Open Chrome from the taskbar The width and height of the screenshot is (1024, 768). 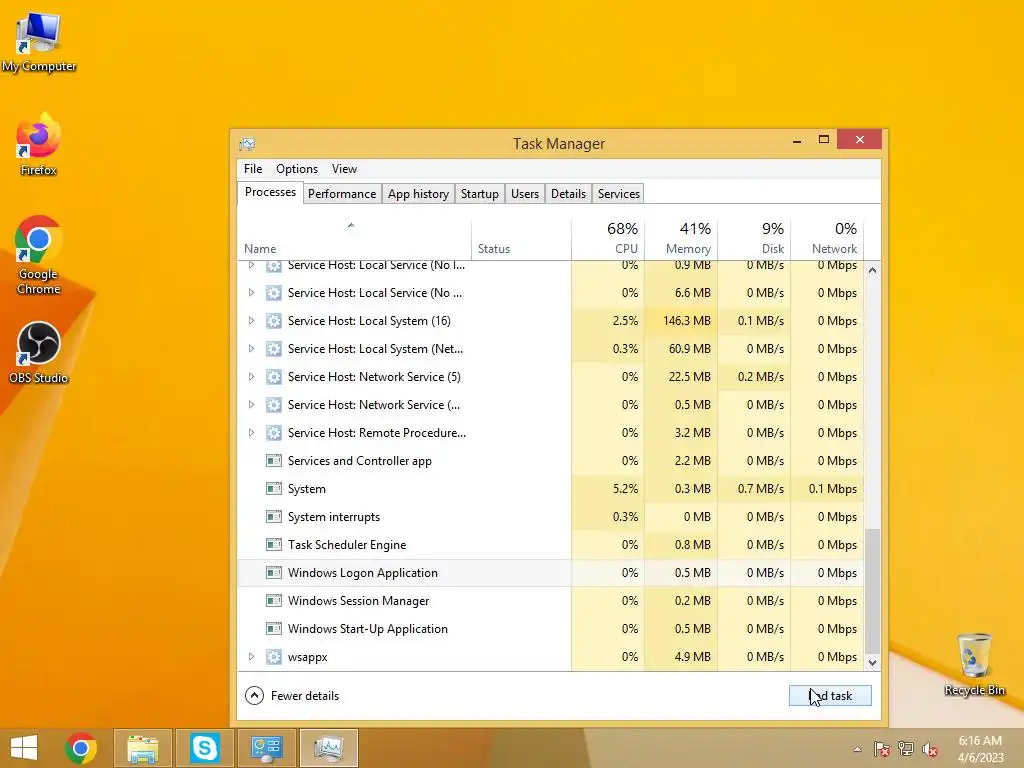[x=81, y=748]
